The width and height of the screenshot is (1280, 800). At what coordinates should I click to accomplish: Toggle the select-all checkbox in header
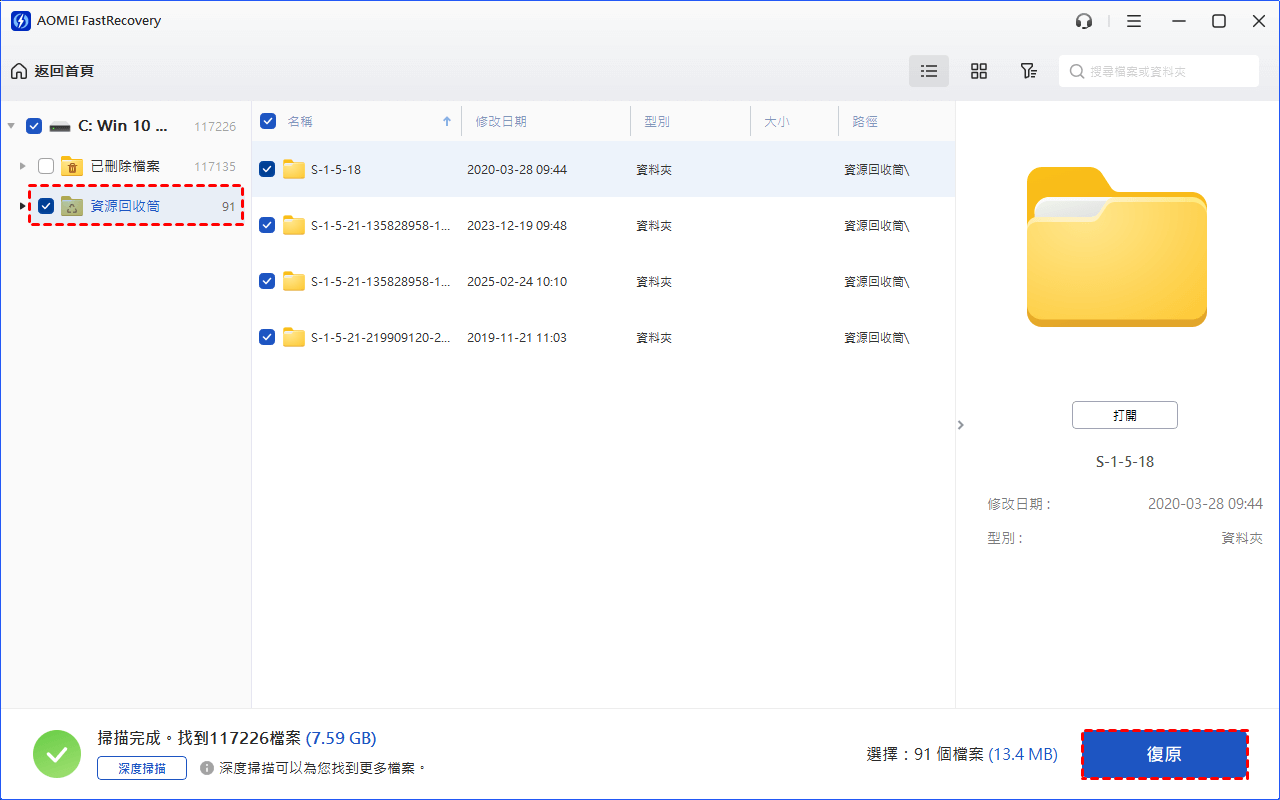268,121
